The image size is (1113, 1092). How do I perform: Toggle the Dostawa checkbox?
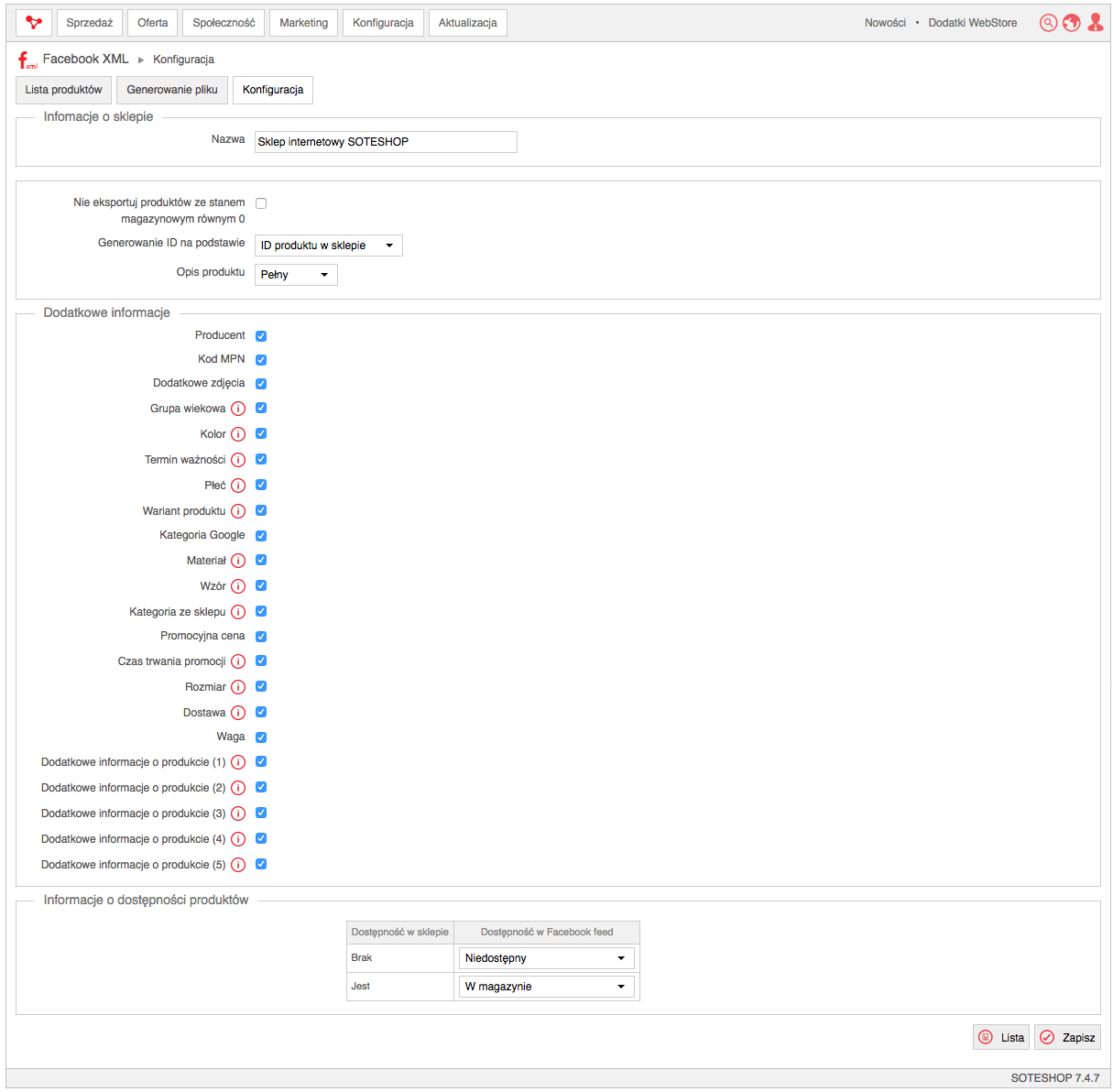coord(261,712)
